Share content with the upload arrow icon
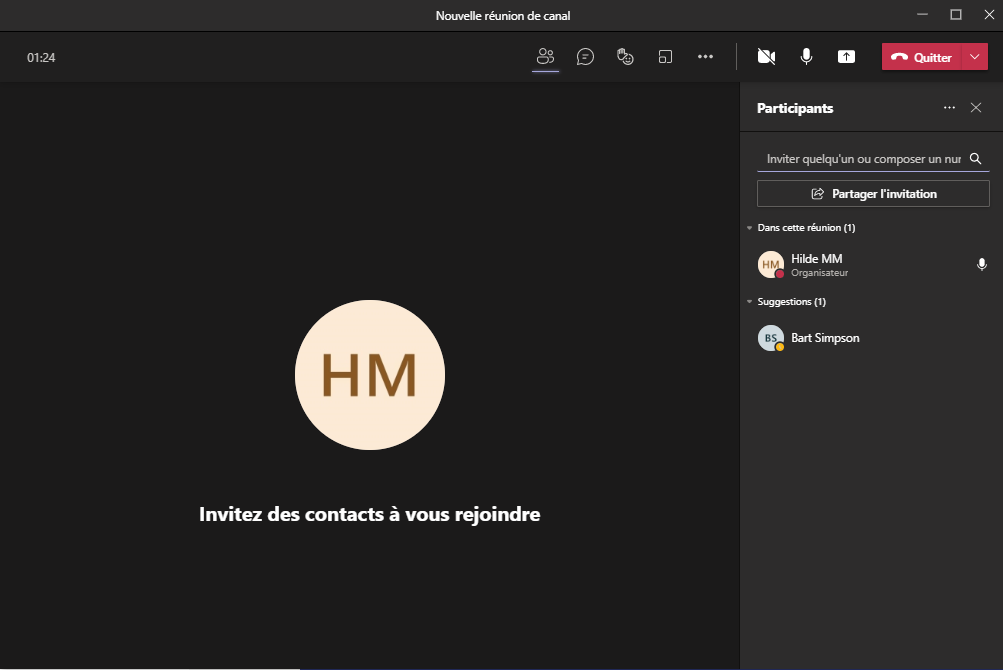This screenshot has height=670, width=1003. pyautogui.click(x=846, y=57)
